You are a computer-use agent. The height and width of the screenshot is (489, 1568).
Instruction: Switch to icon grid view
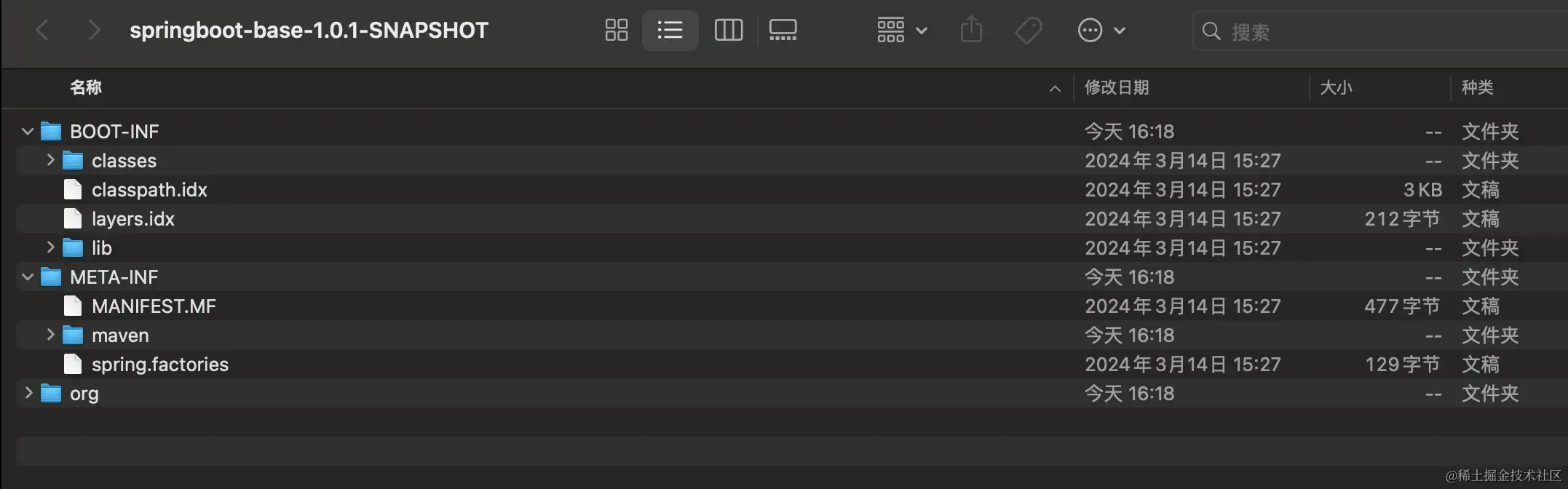pyautogui.click(x=616, y=30)
